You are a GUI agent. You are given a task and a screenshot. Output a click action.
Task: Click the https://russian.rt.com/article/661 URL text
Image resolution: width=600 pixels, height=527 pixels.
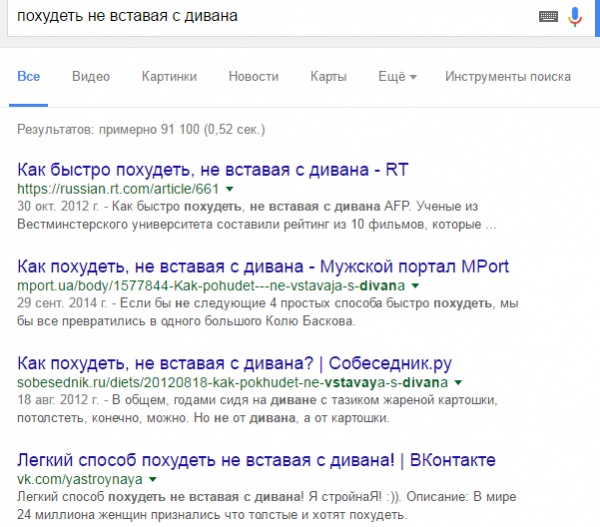118,189
